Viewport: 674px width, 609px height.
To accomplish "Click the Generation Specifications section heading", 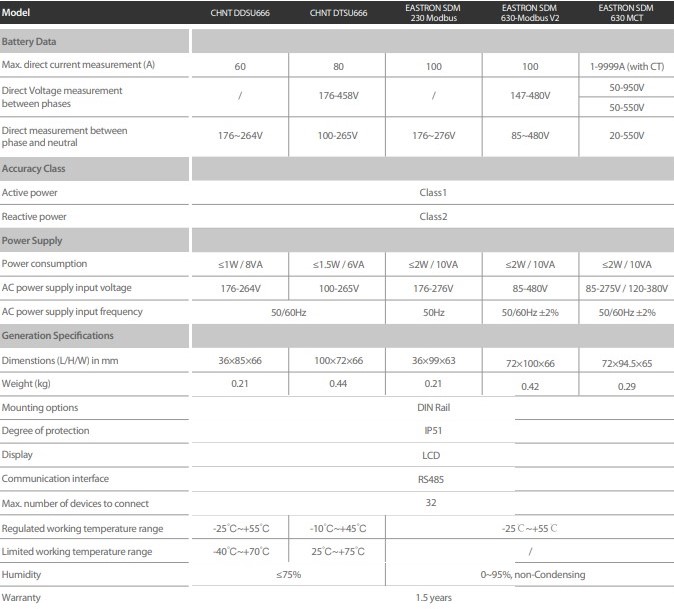I will [x=58, y=336].
